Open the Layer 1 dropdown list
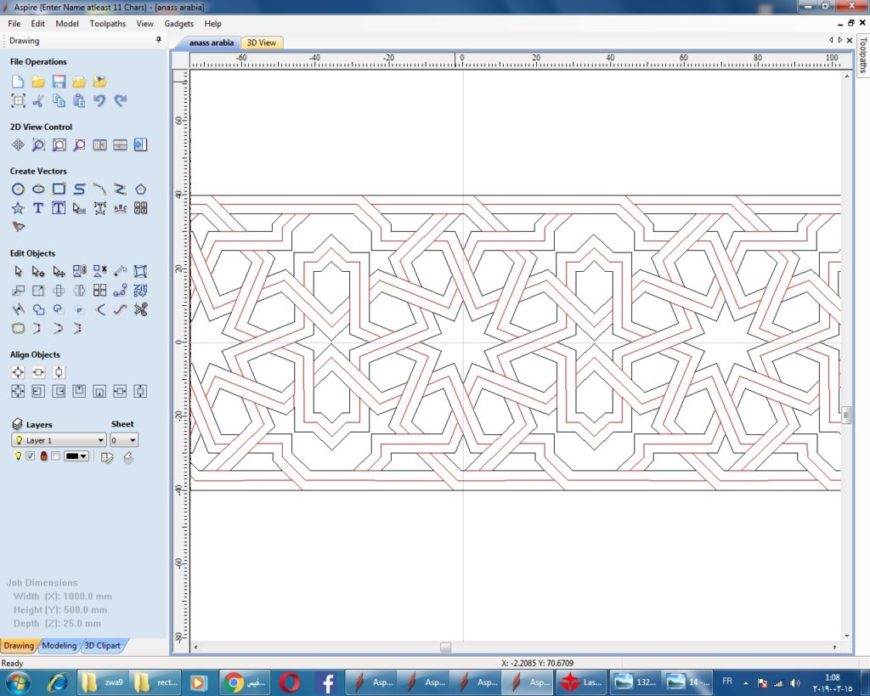 [x=101, y=440]
